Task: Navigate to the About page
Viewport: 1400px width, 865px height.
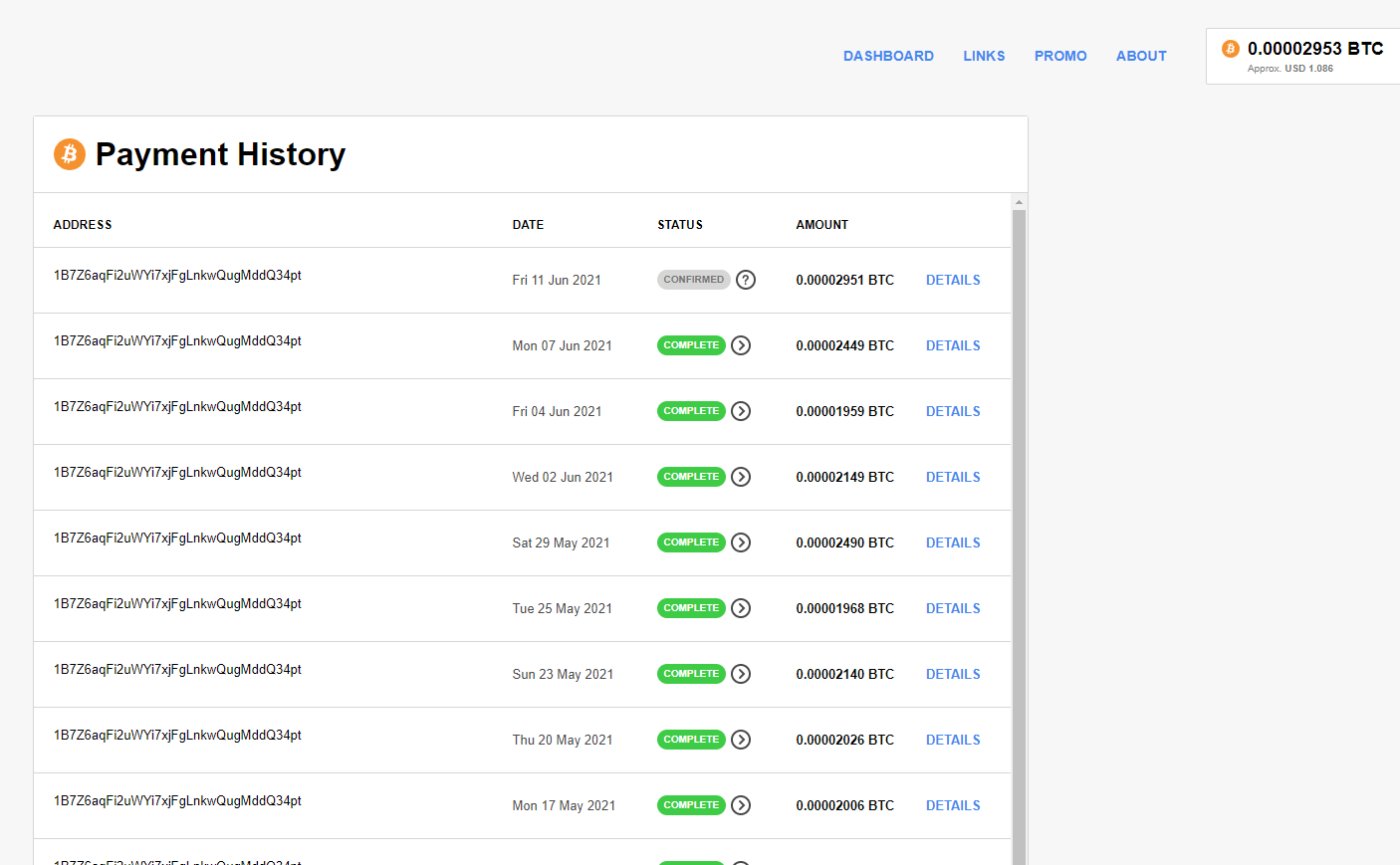Action: [x=1141, y=56]
